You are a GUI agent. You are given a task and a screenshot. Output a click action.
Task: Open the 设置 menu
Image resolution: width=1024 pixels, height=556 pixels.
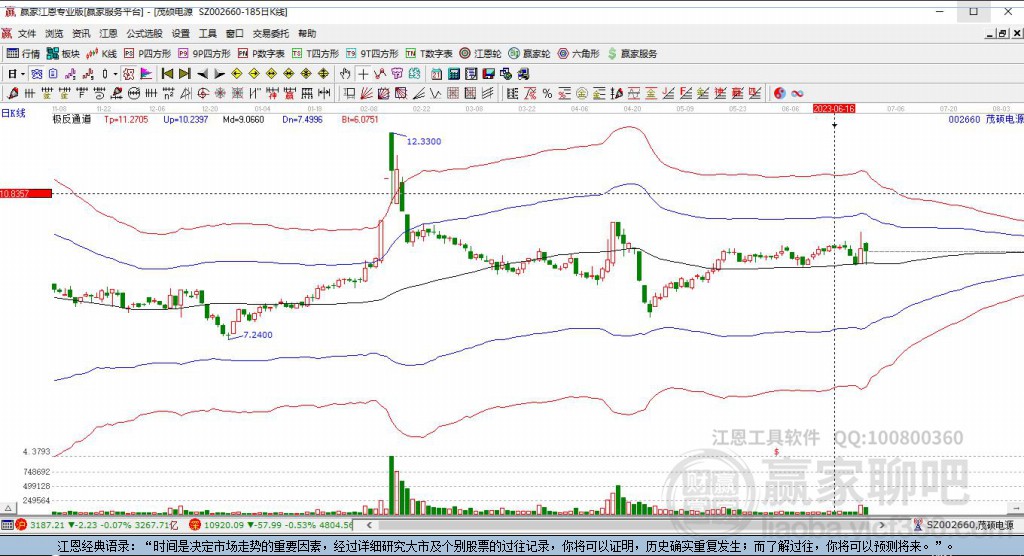click(x=181, y=33)
